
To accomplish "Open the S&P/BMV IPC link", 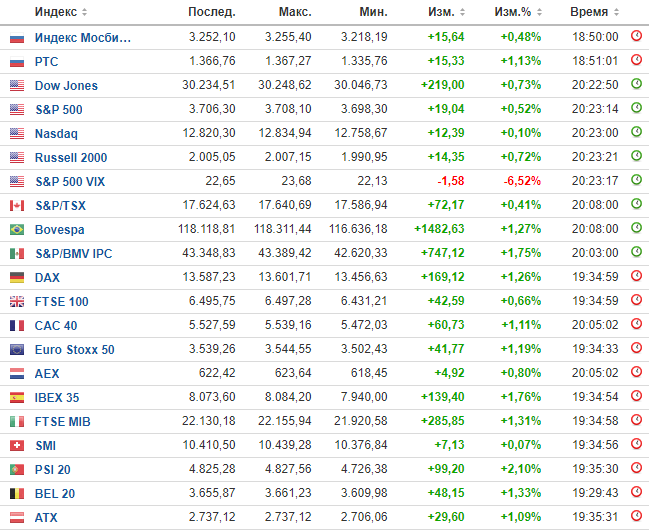I will coord(74,254).
